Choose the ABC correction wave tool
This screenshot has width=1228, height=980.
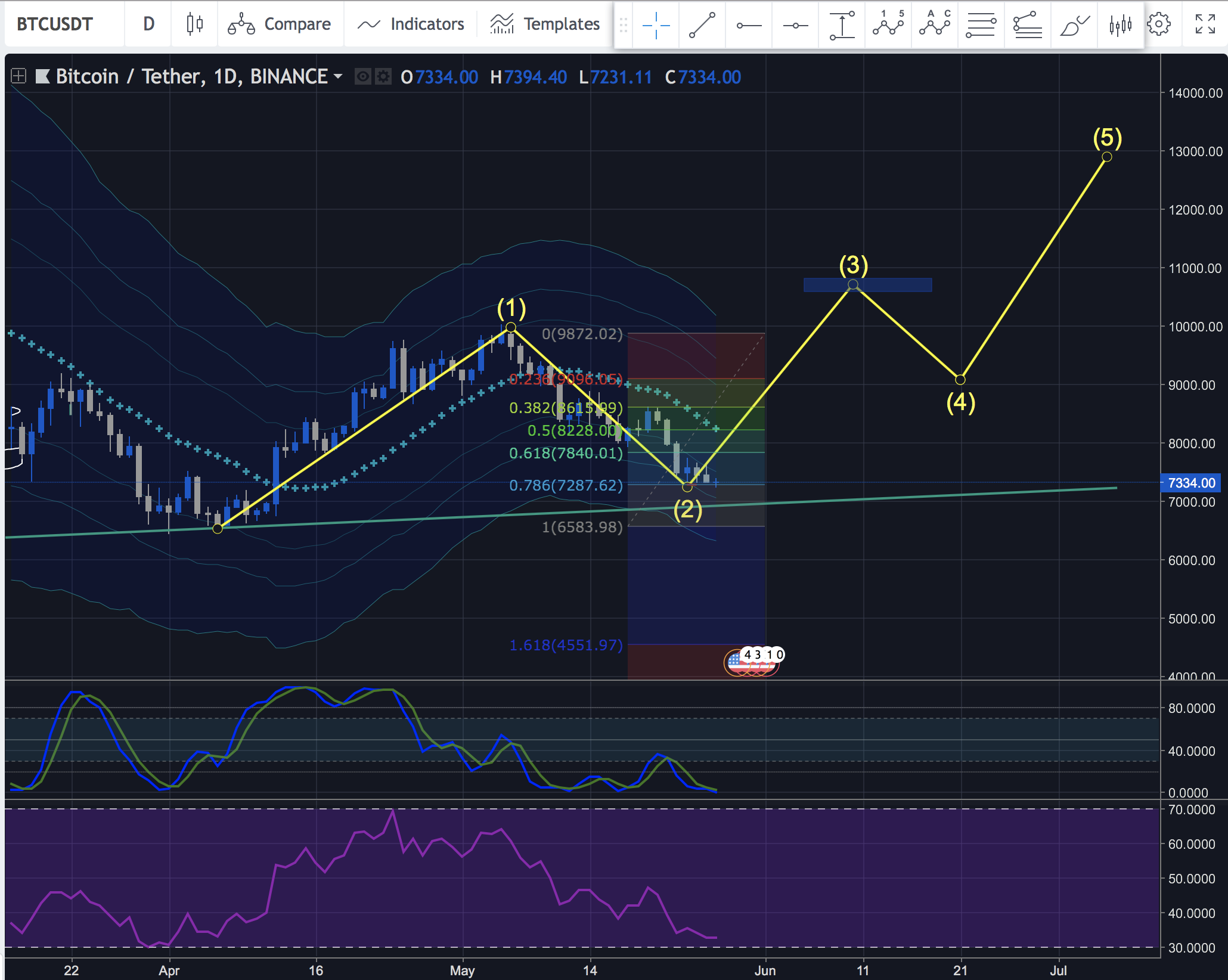[934, 25]
